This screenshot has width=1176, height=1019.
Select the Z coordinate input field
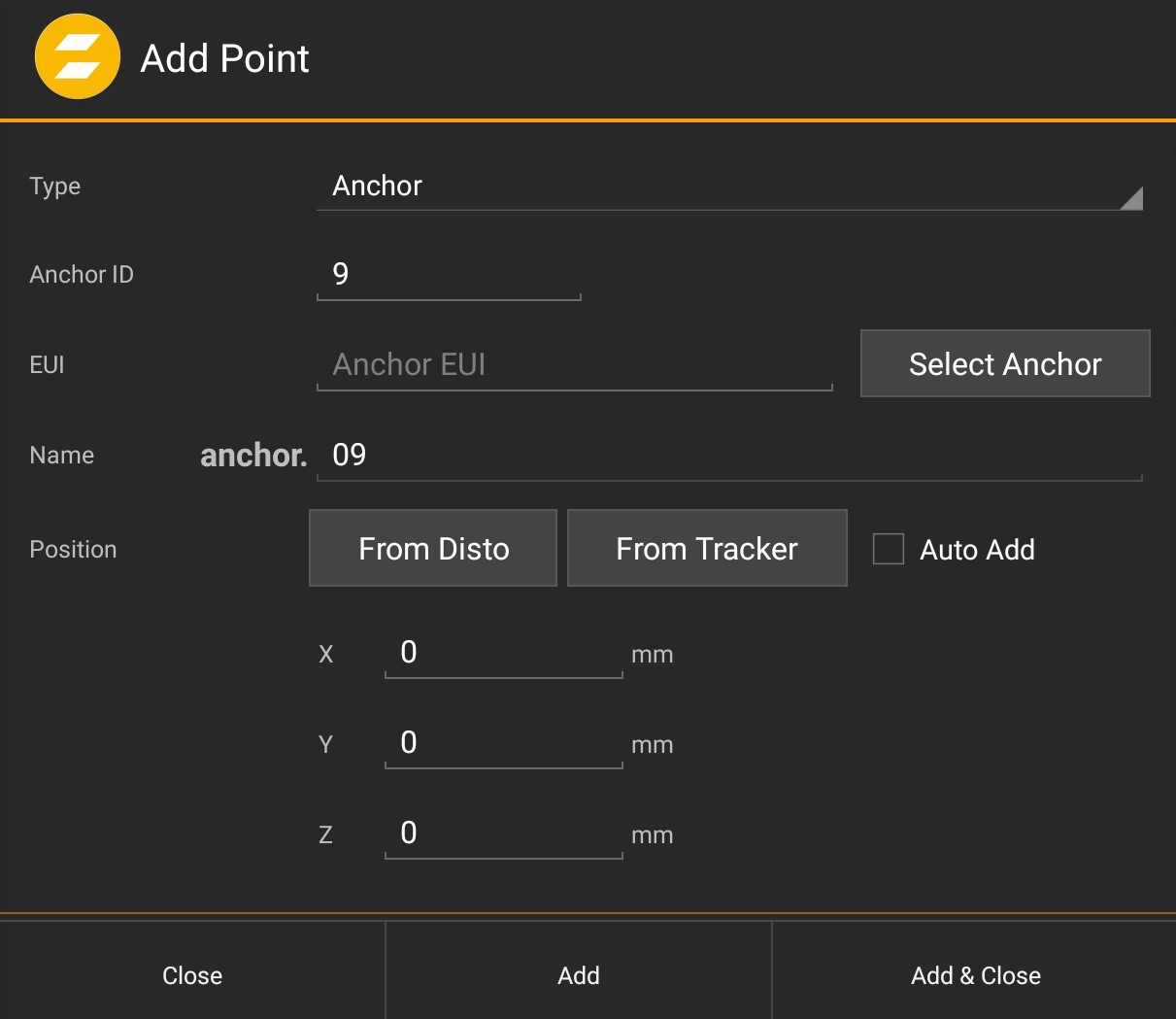(503, 833)
